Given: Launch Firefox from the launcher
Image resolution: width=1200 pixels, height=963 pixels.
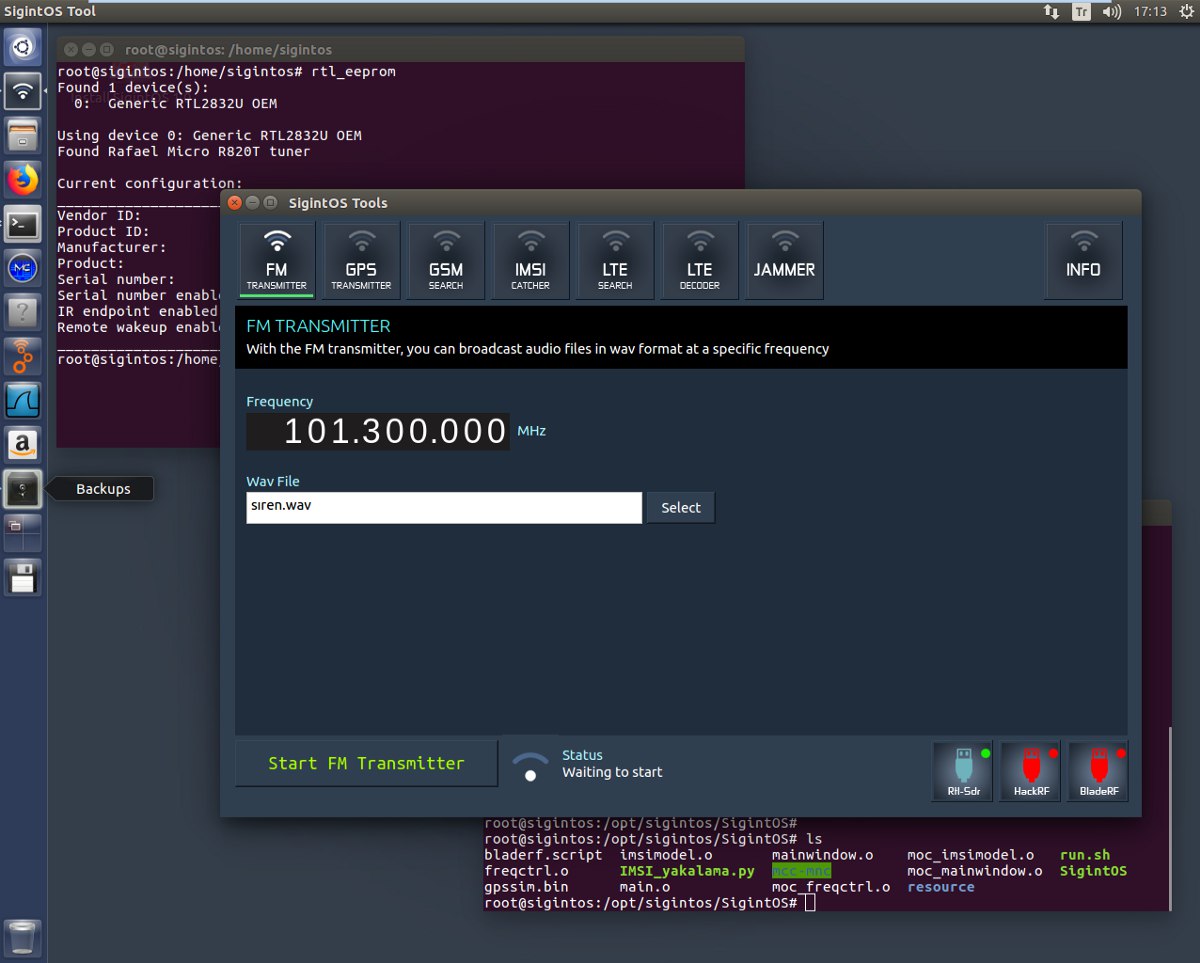Looking at the screenshot, I should pos(24,180).
